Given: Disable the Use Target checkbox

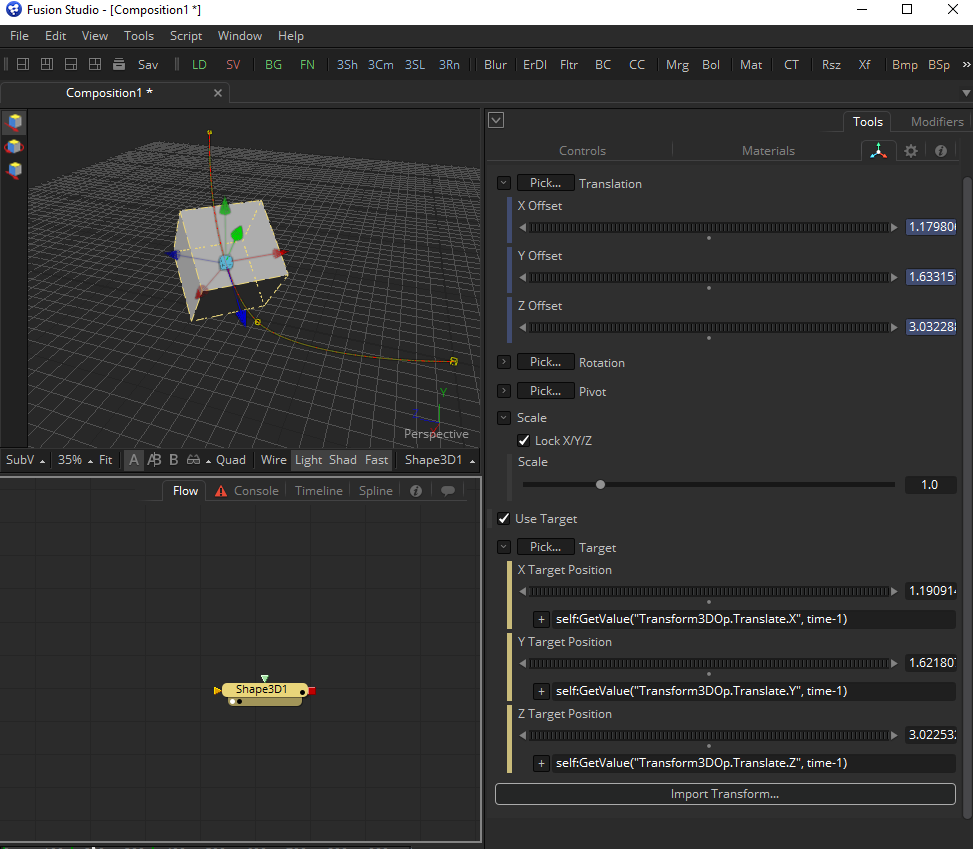Looking at the screenshot, I should point(504,519).
